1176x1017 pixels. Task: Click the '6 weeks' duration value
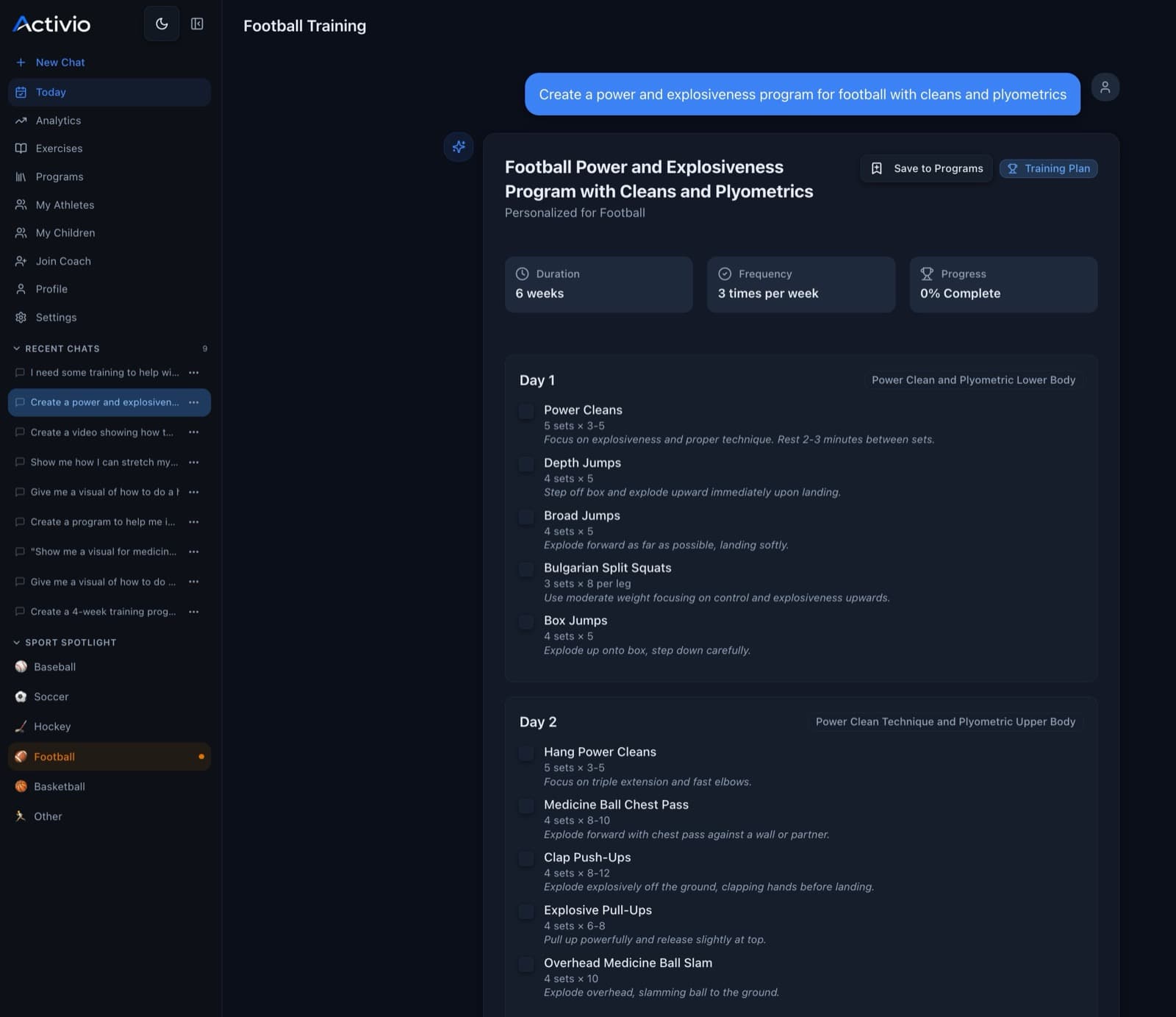(539, 293)
